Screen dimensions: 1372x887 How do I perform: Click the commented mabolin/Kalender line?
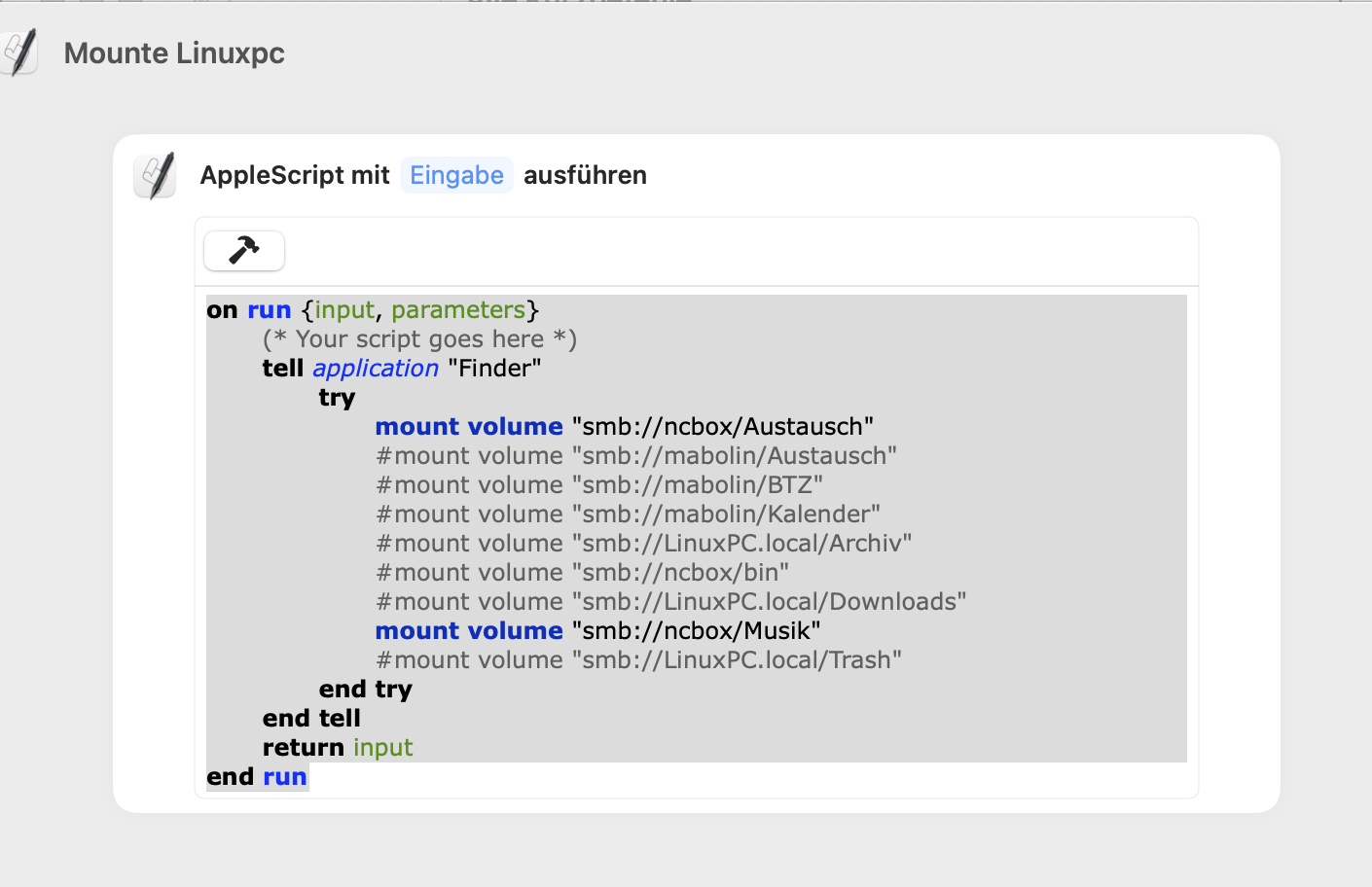tap(628, 514)
